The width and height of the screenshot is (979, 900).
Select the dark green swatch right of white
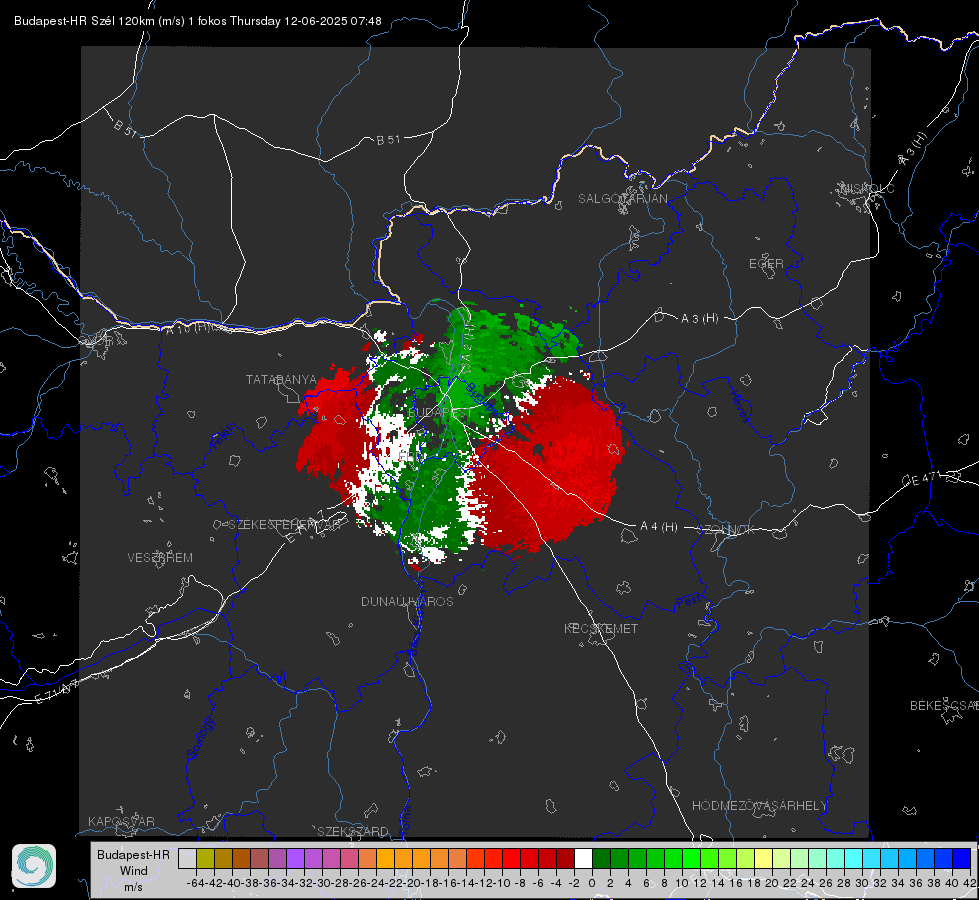[x=601, y=859]
